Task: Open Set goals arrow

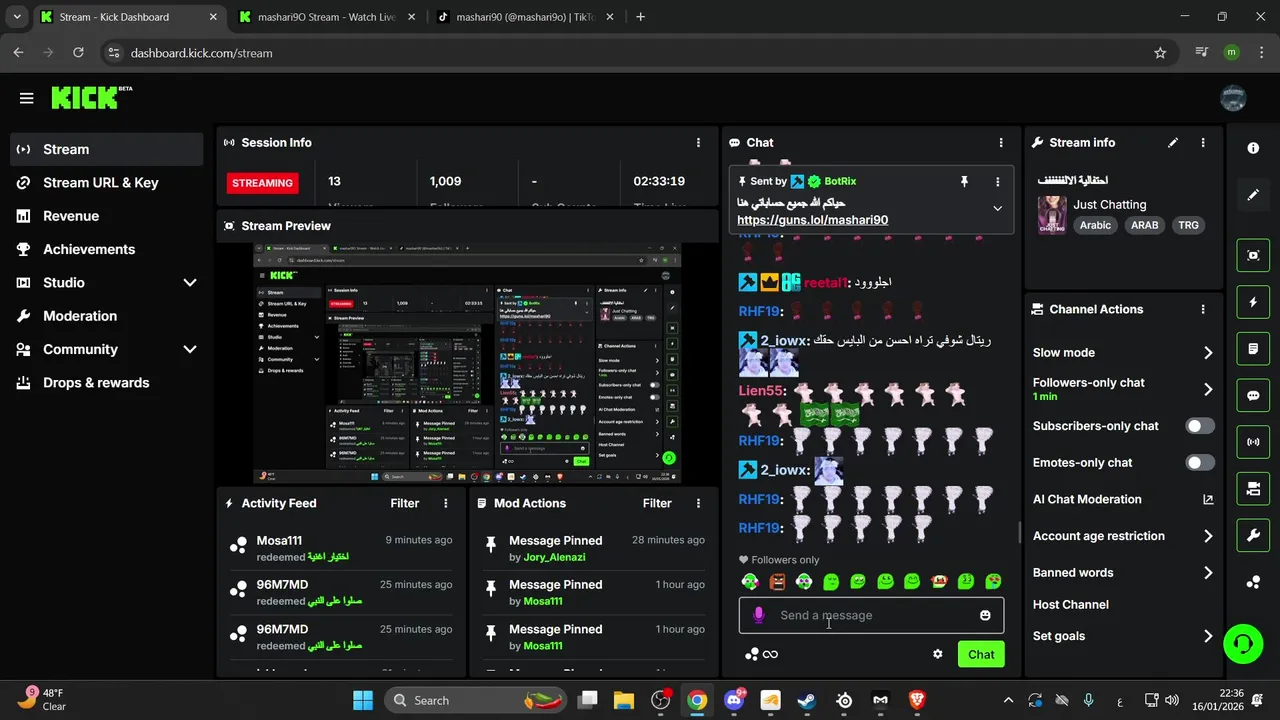Action: [1208, 637]
